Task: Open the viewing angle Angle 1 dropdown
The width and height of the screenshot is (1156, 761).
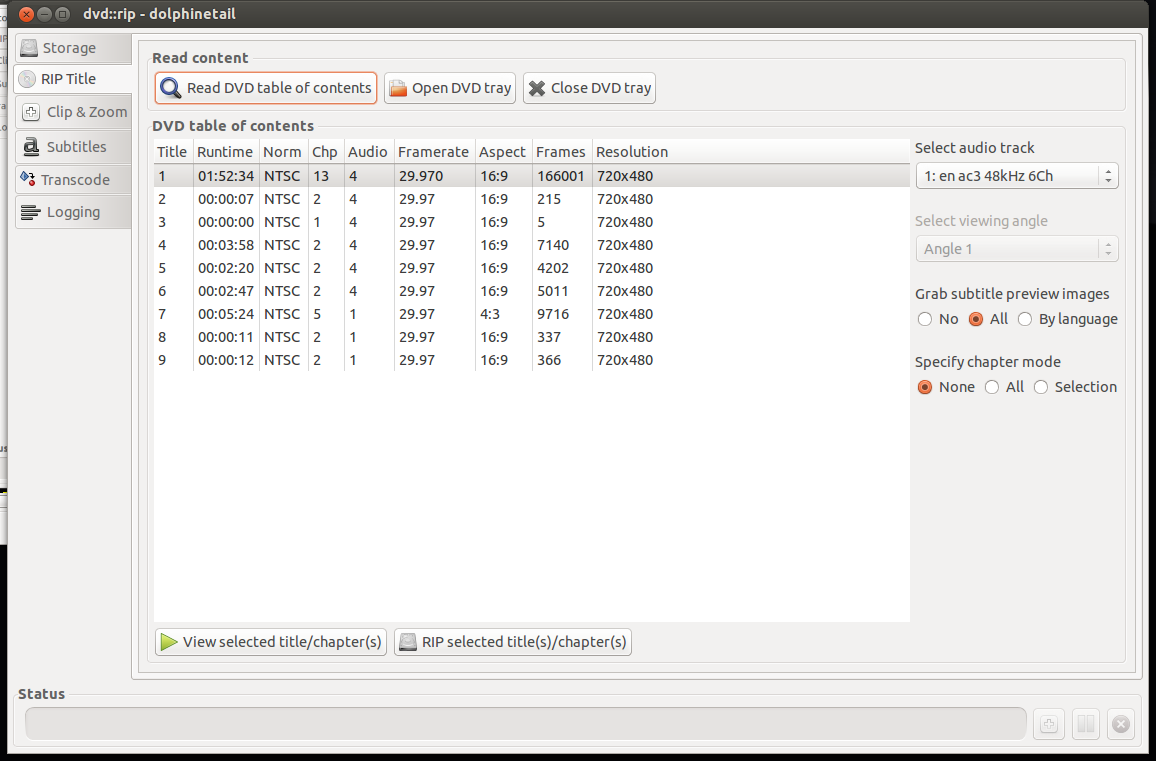Action: (x=1016, y=249)
